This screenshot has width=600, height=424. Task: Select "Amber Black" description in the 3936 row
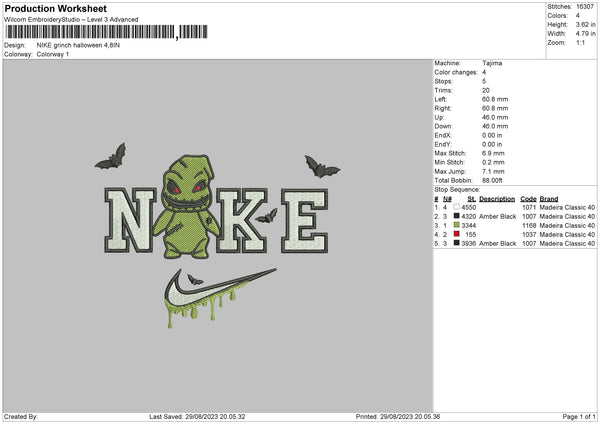(497, 243)
